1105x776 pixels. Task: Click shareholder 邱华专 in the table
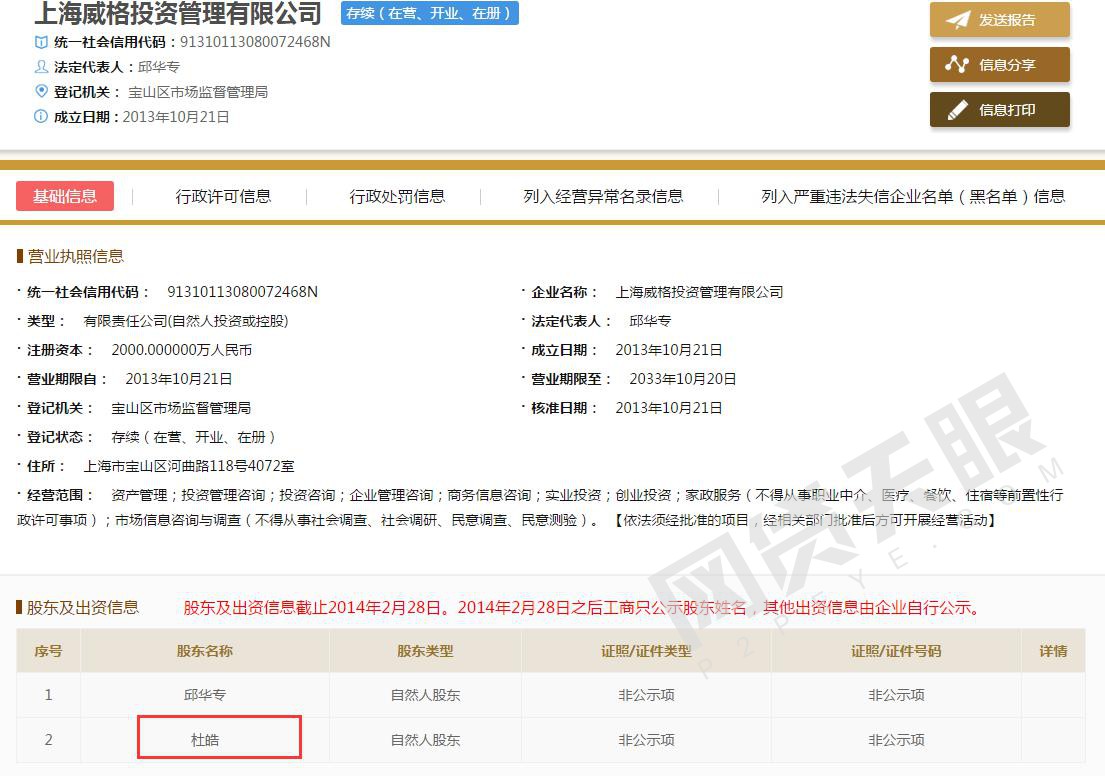coord(204,694)
